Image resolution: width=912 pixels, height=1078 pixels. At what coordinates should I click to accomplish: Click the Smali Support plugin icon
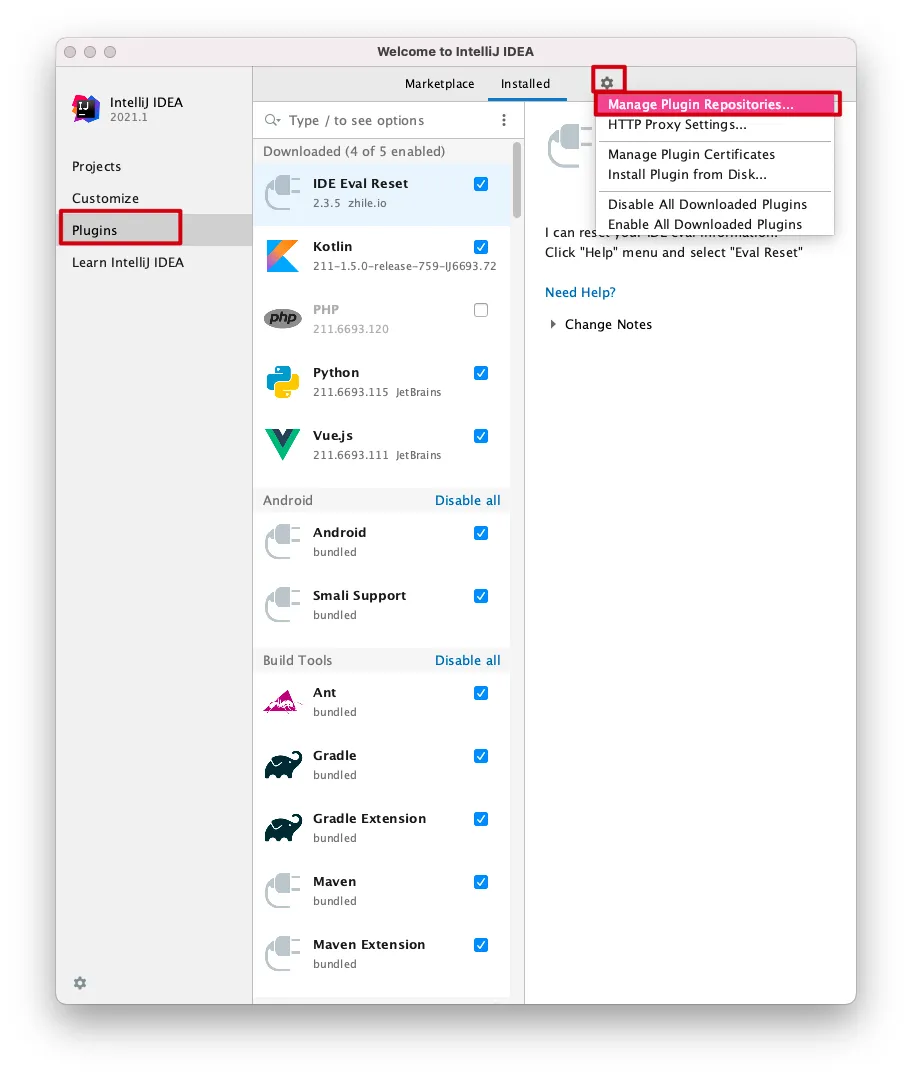click(x=283, y=604)
